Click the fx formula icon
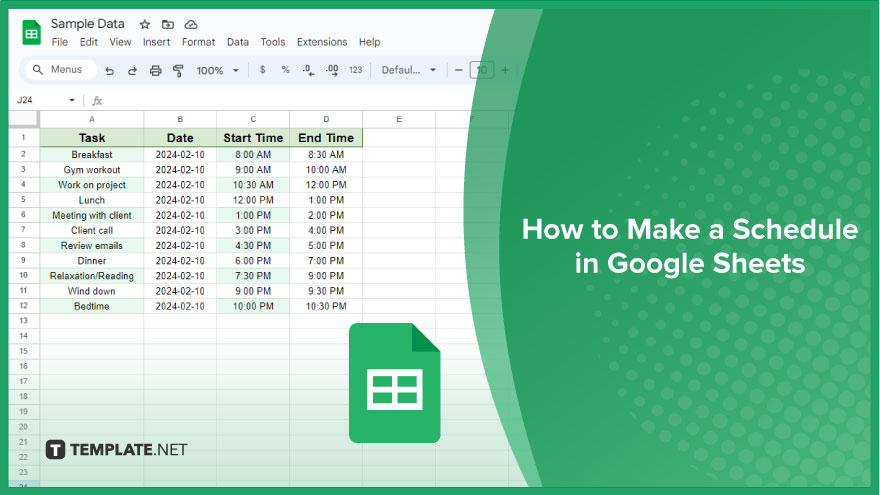Screen dimensions: 880x495 [97, 100]
